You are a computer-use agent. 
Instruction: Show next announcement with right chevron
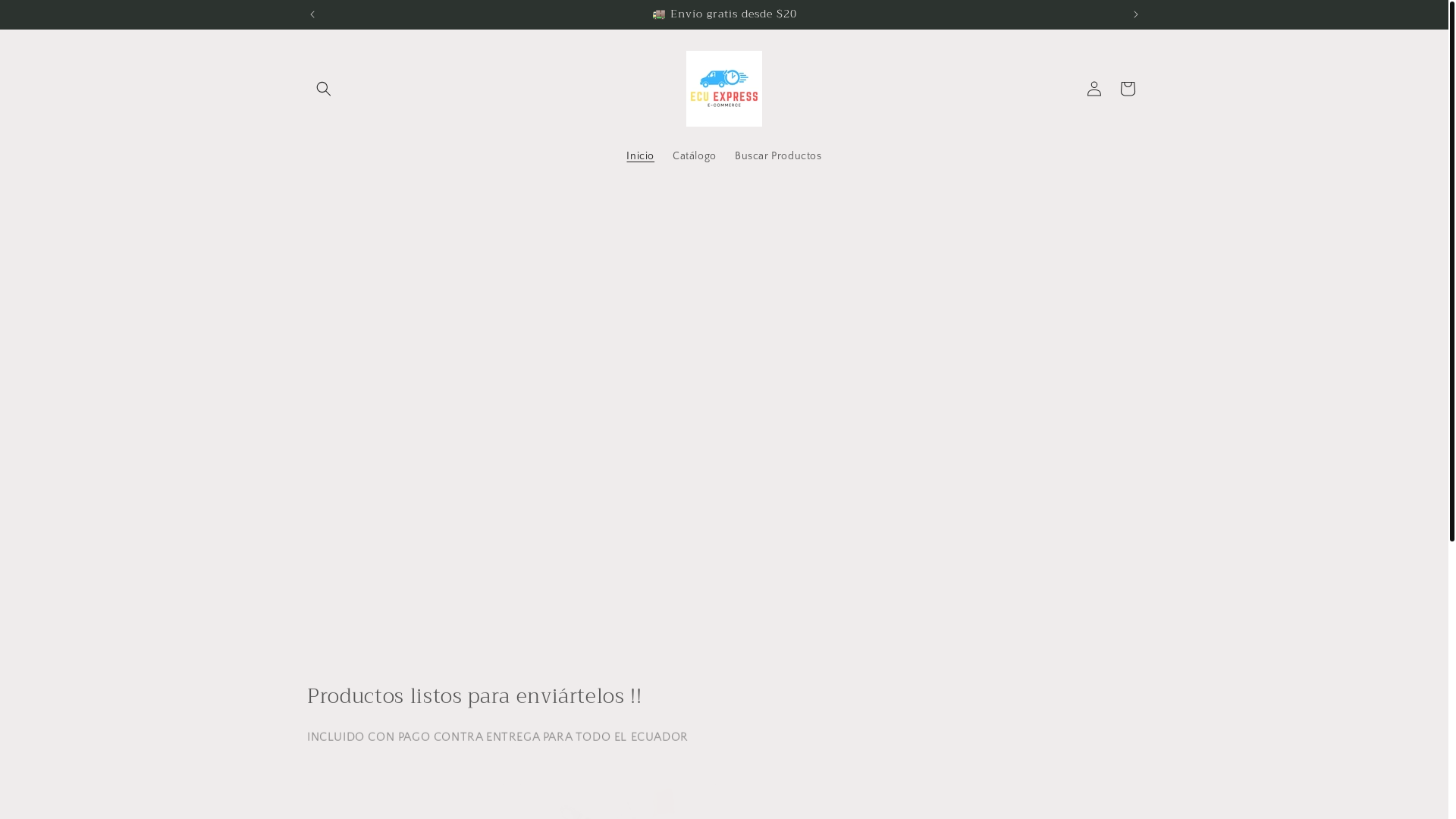pyautogui.click(x=1135, y=14)
